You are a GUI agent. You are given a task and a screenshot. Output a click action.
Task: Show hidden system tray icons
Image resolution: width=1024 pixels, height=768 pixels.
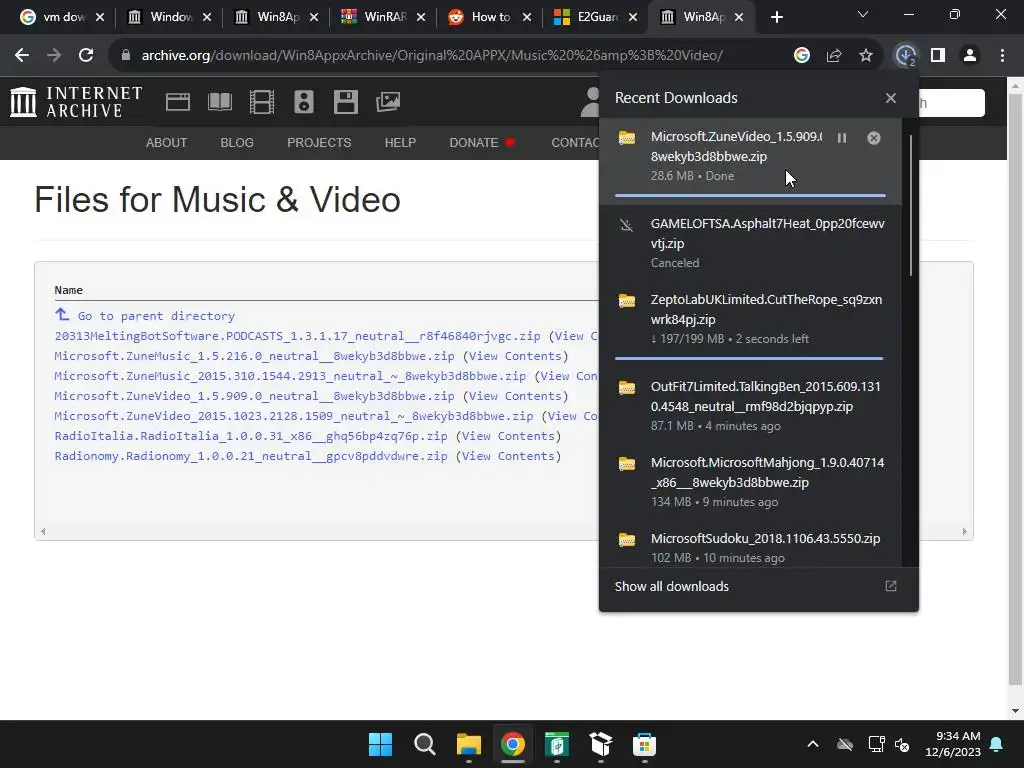(812, 744)
